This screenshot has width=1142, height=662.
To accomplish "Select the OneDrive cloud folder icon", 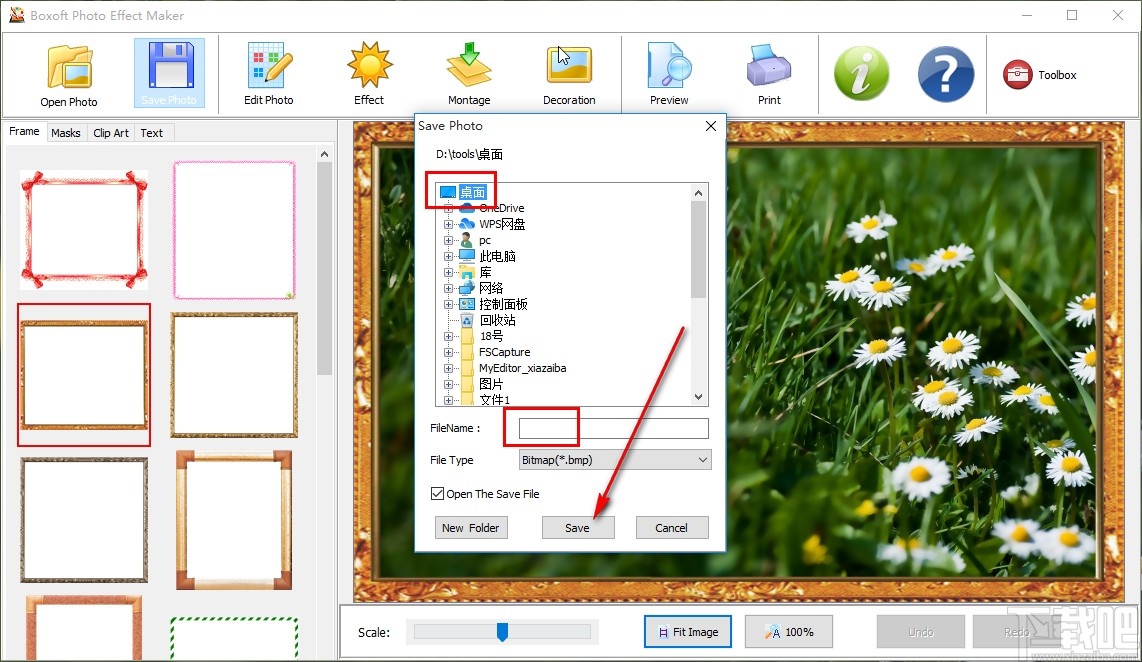I will [x=467, y=208].
